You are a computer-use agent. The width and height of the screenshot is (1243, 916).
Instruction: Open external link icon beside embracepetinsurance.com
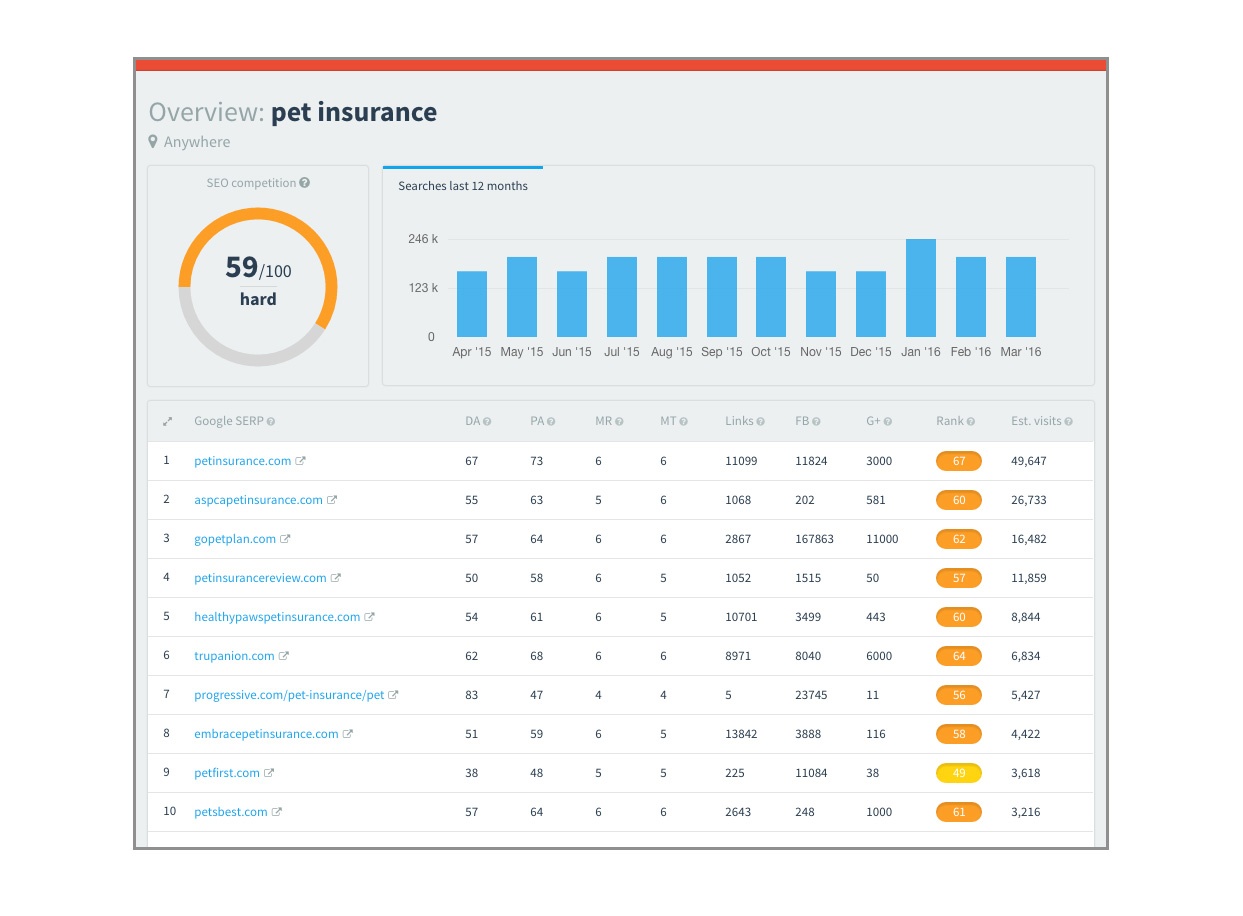pyautogui.click(x=348, y=734)
